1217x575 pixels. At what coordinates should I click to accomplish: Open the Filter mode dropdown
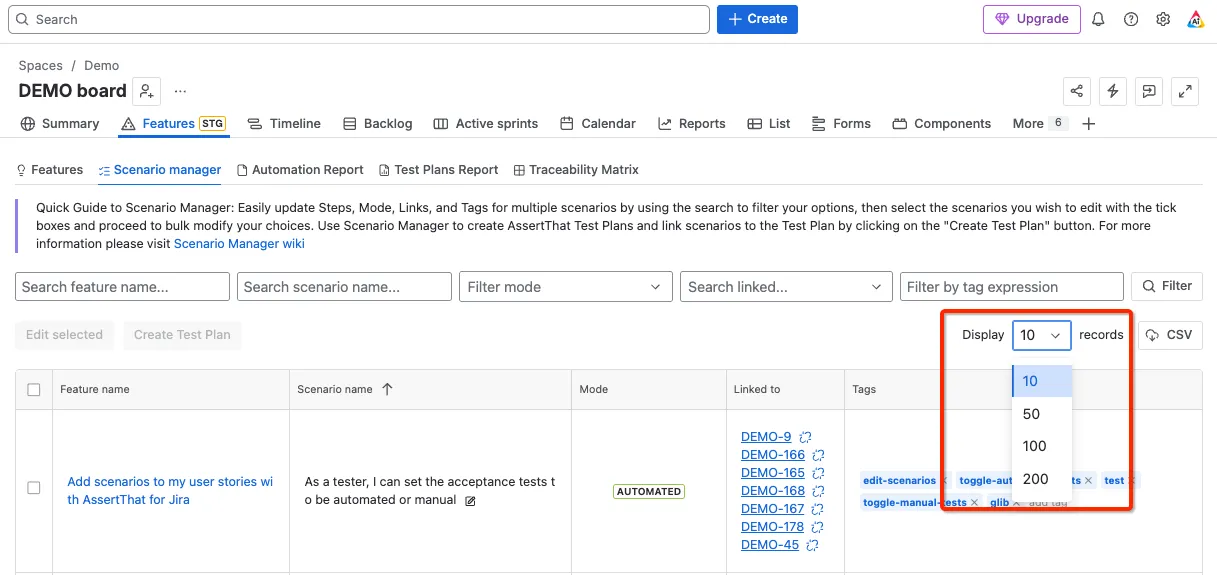(x=566, y=287)
